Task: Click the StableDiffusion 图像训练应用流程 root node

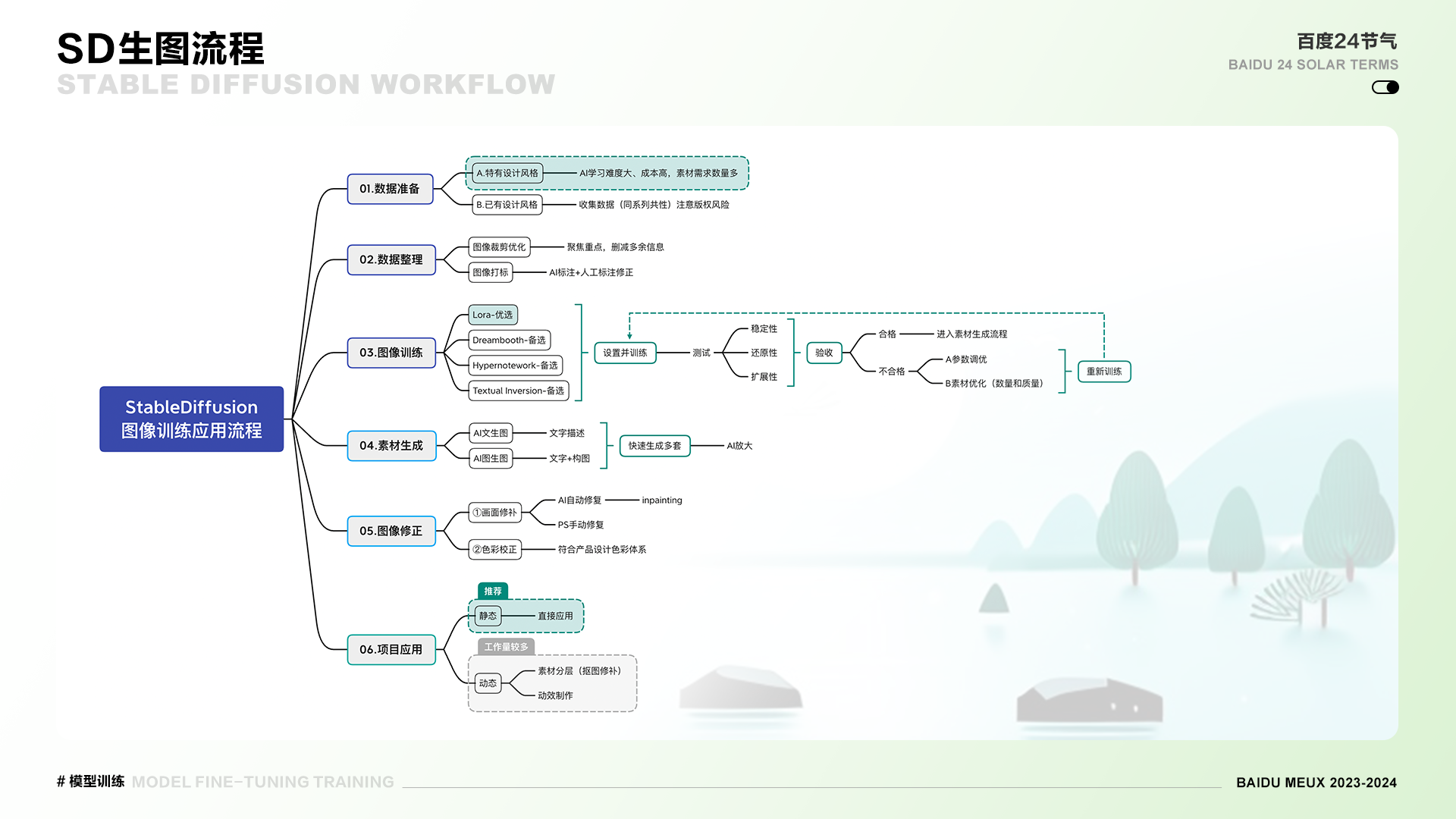Action: coord(192,419)
